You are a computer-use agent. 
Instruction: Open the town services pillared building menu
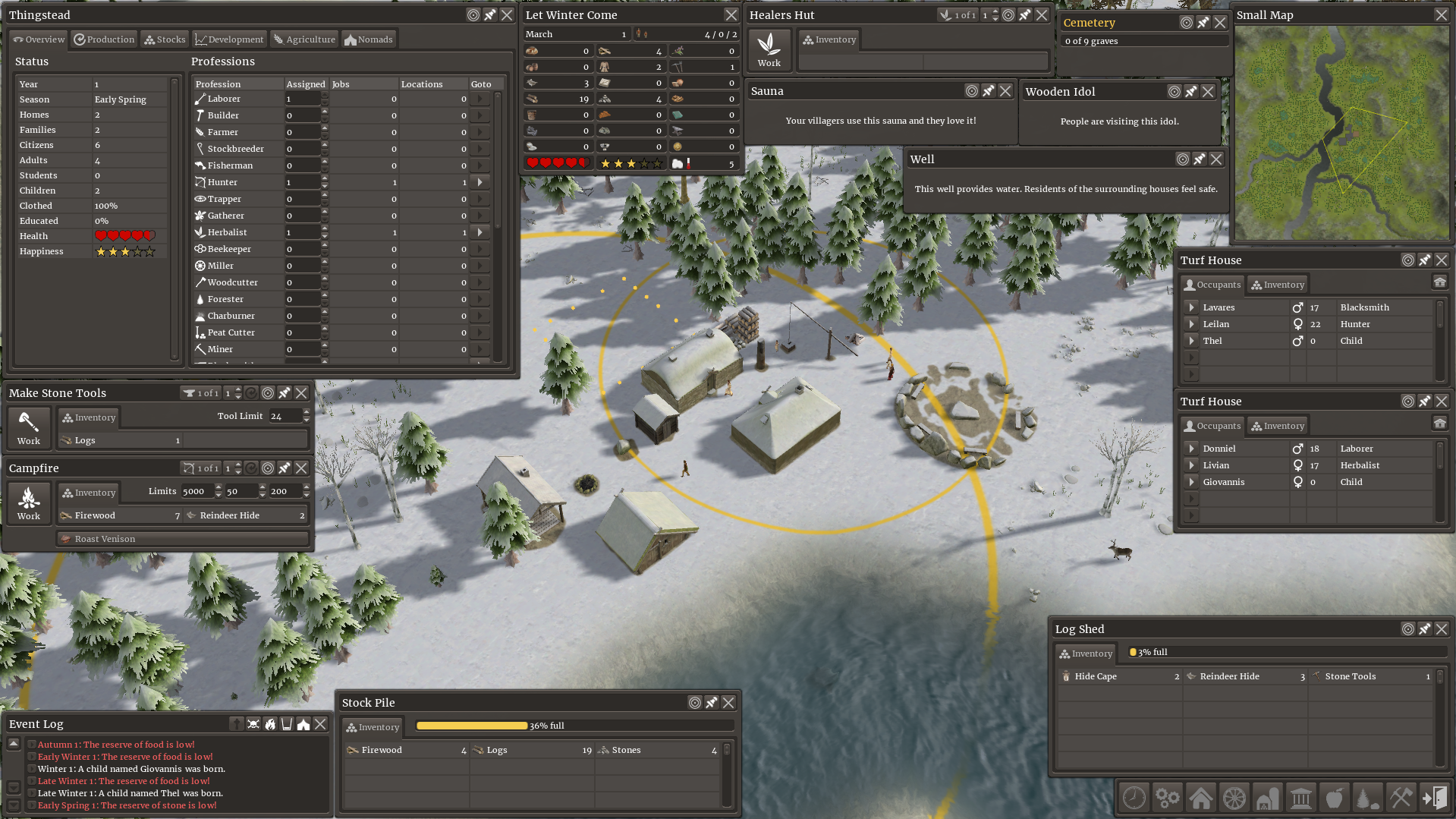[x=1301, y=798]
